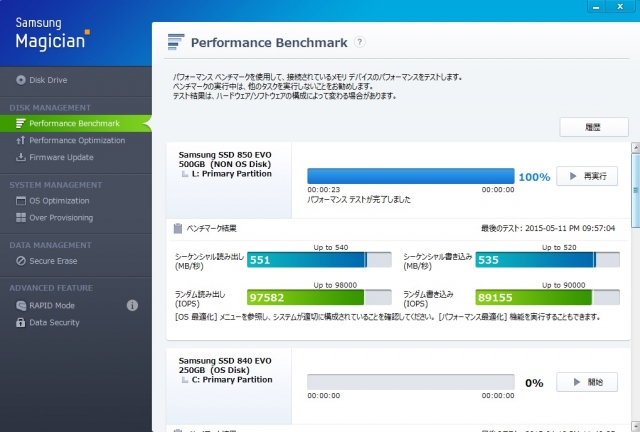Click the Performance Benchmark bars icon in sidebar
This screenshot has width=640, height=432.
pyautogui.click(x=21, y=123)
